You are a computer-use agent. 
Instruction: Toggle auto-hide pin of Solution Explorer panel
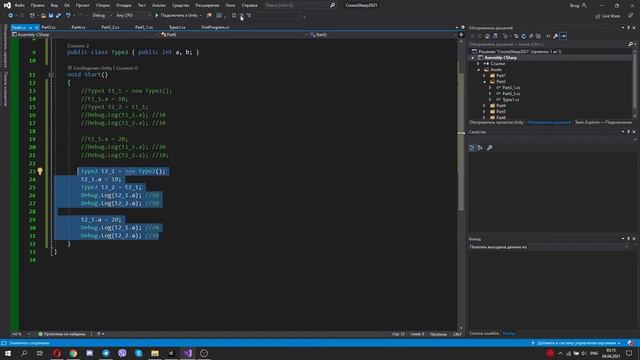coord(629,28)
